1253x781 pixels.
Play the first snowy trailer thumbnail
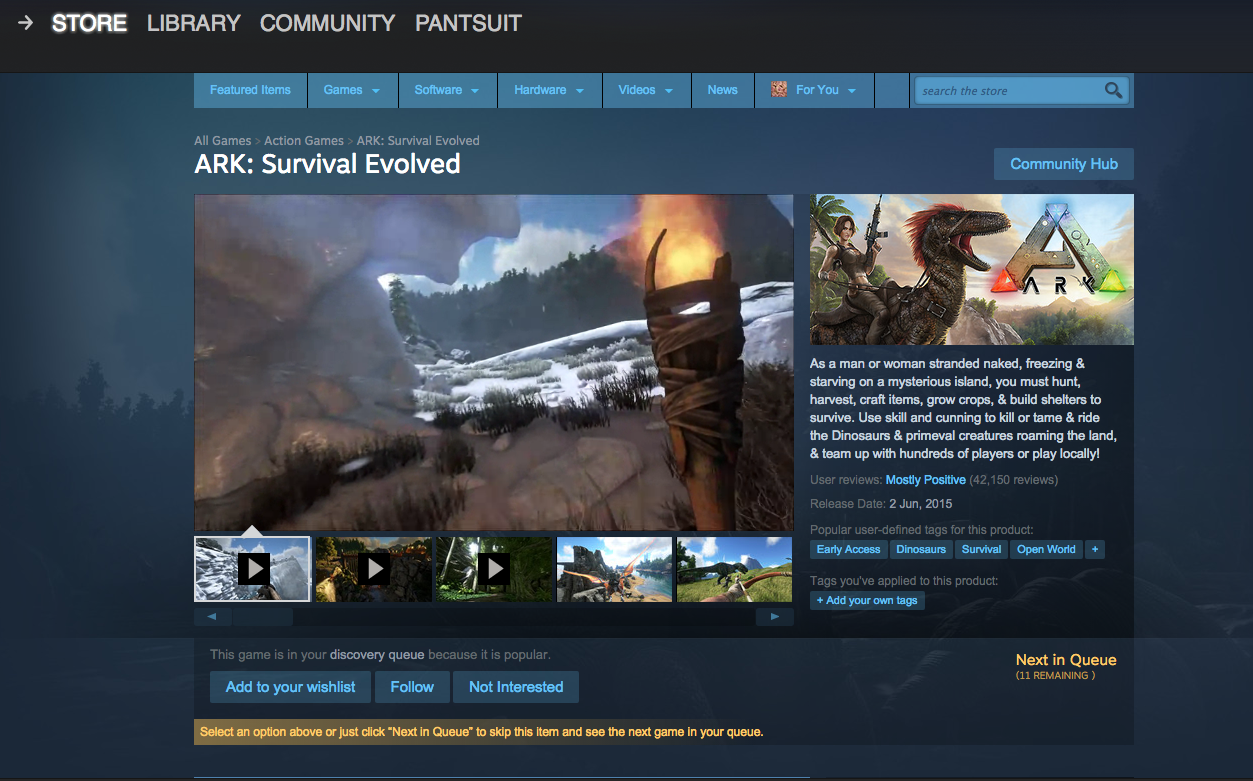pos(252,569)
